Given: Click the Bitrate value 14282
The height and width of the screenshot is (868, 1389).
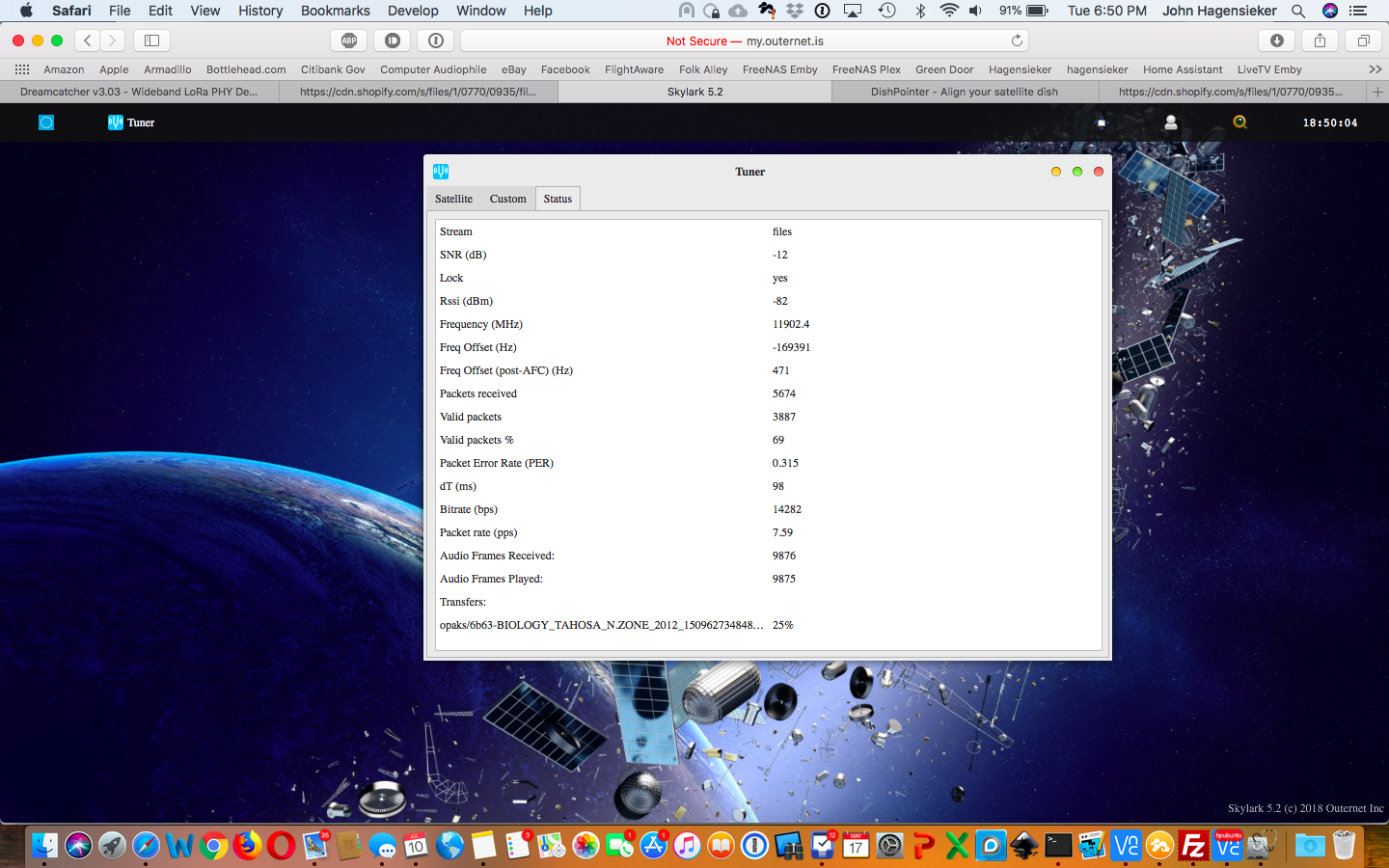Looking at the screenshot, I should click(787, 509).
